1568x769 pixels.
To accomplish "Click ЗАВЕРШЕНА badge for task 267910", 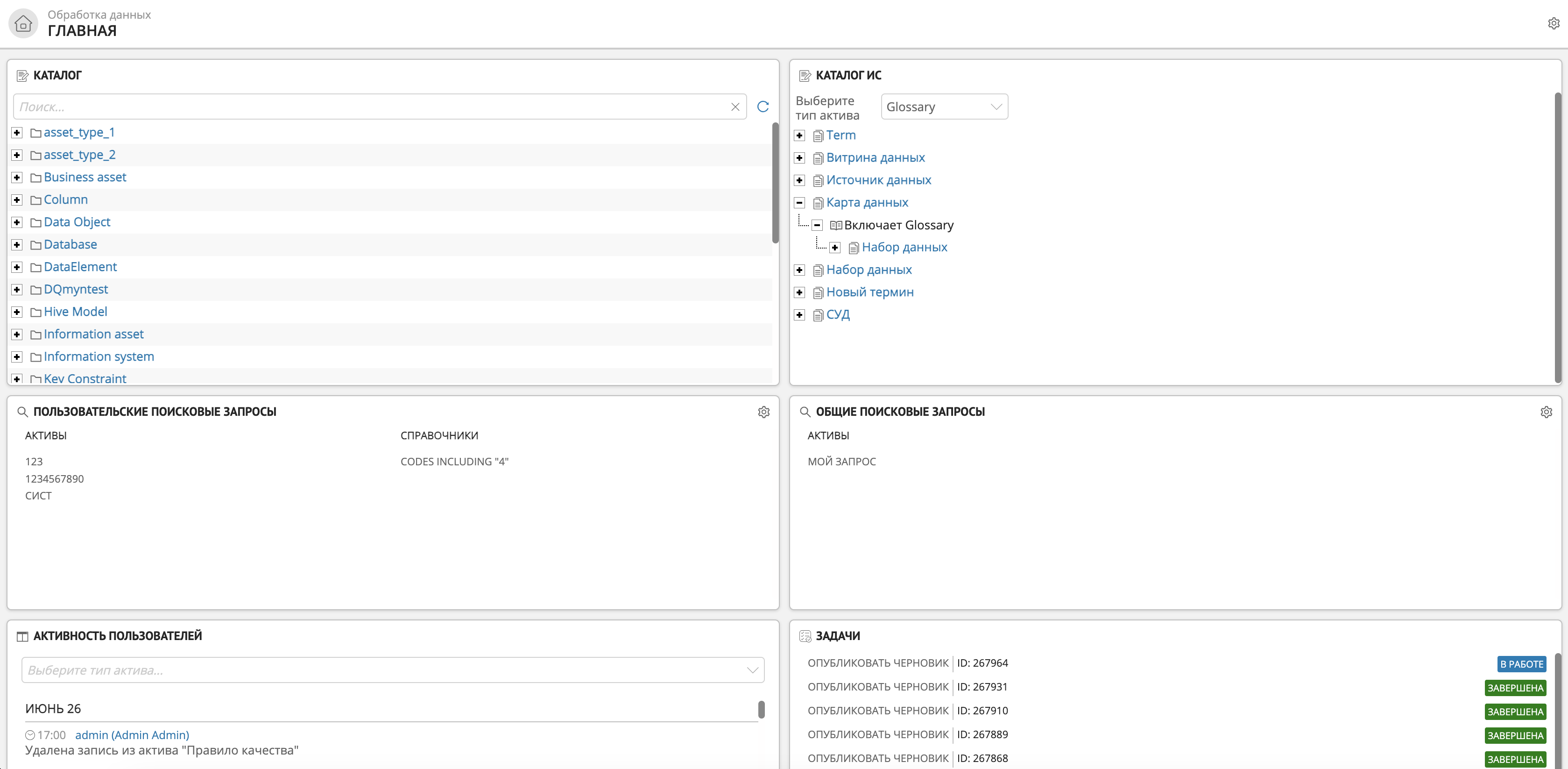I will coord(1515,711).
